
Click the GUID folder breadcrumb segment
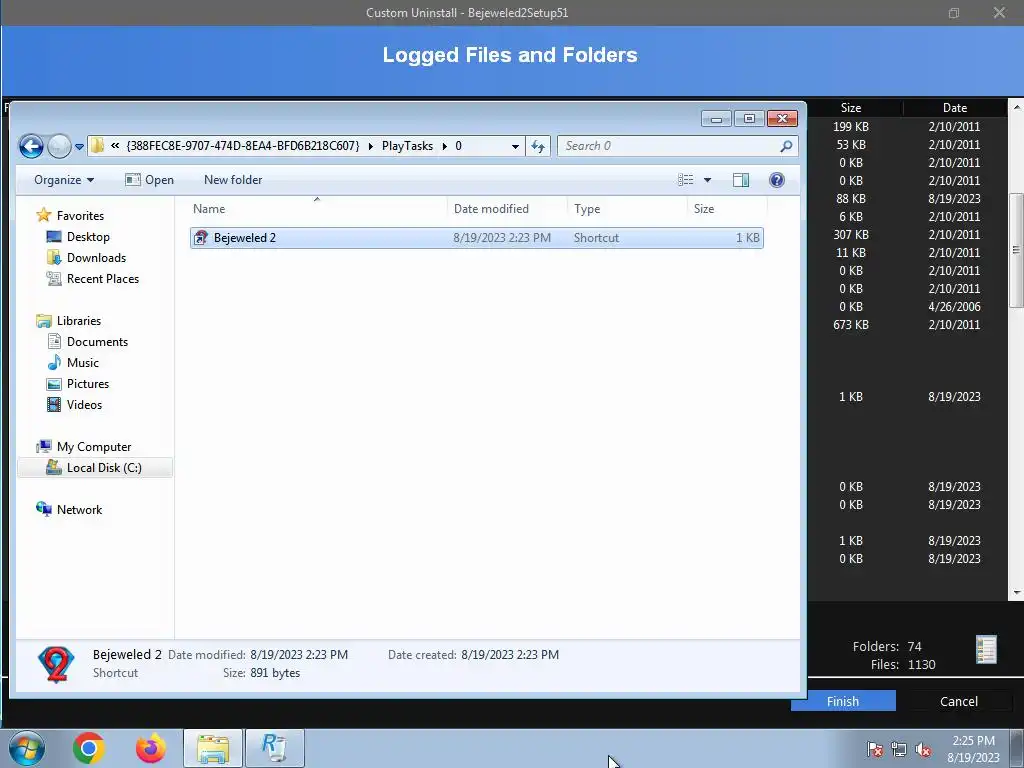click(x=242, y=146)
